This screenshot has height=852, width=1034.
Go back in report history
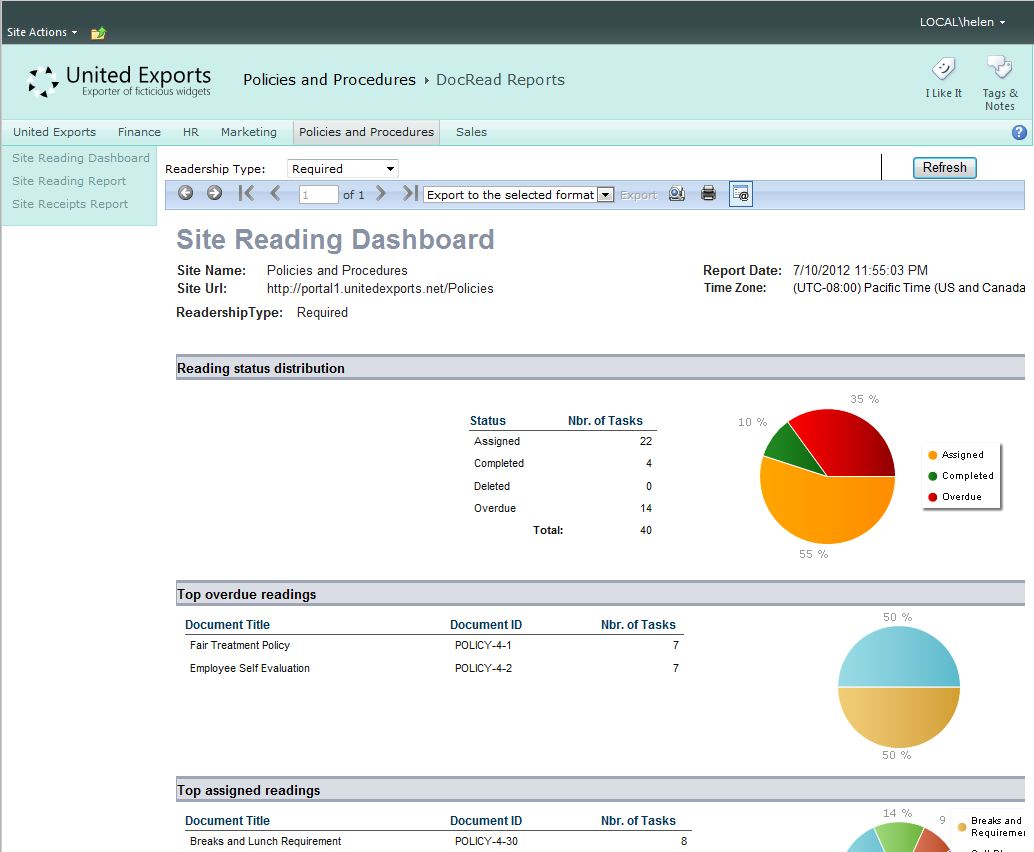pos(185,193)
